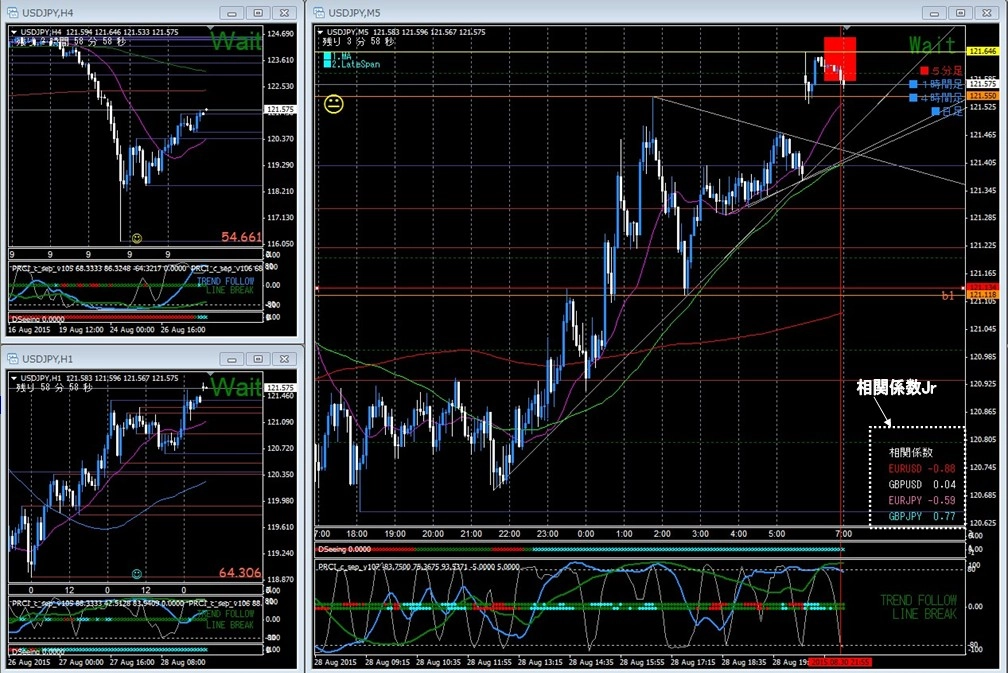Click the GBPUSD 0.04 correlation row
The image size is (1008, 673).
pos(922,485)
